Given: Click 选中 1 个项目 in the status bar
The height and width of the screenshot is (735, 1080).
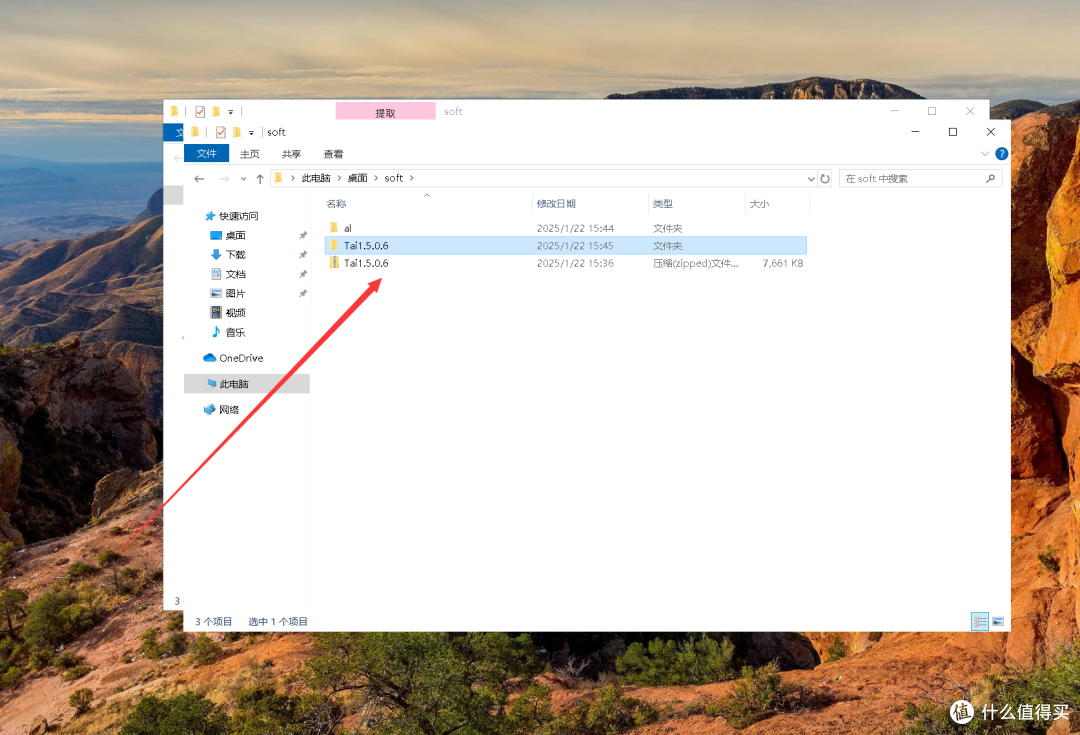Looking at the screenshot, I should click(x=278, y=621).
